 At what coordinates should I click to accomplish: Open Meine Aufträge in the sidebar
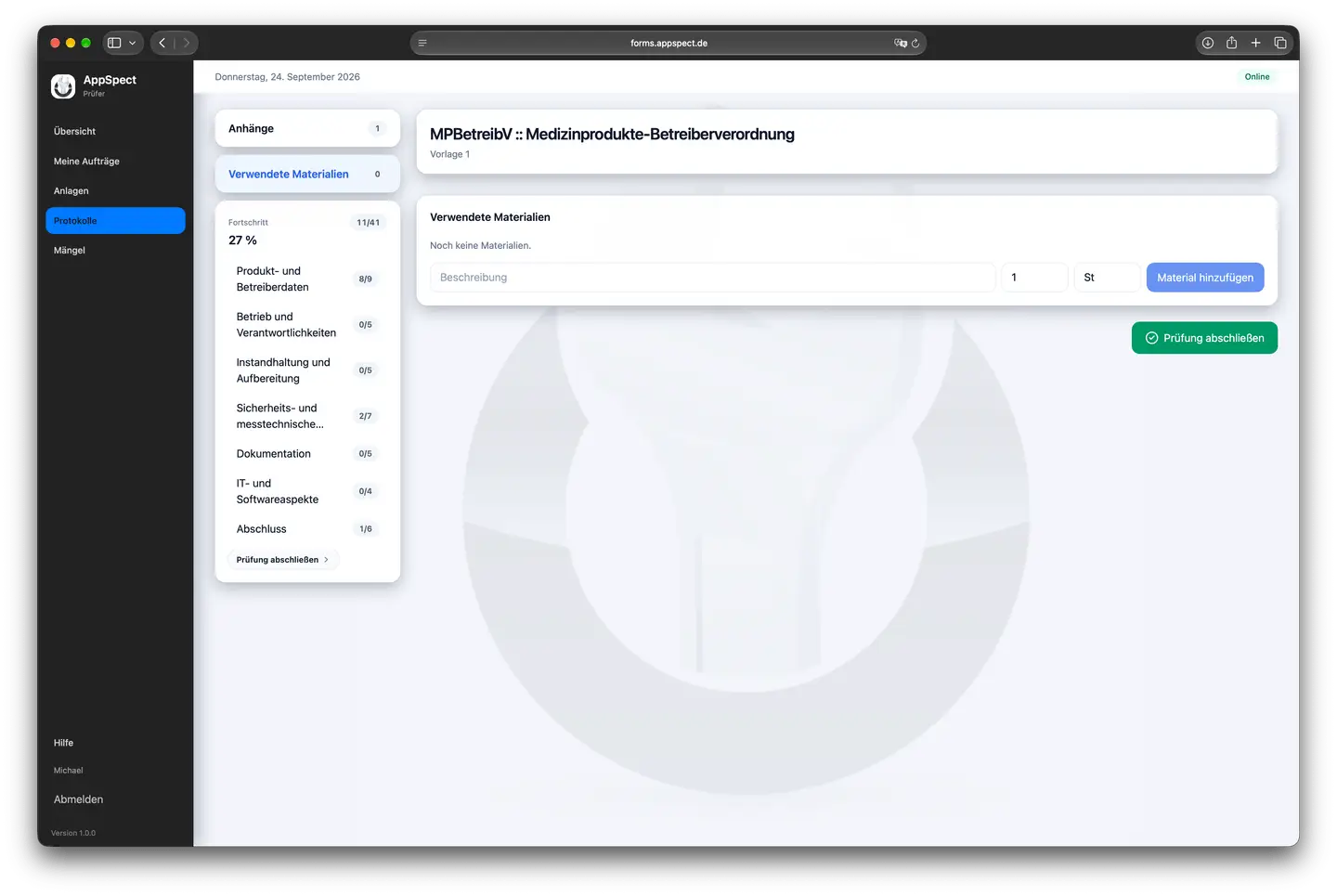click(x=115, y=162)
